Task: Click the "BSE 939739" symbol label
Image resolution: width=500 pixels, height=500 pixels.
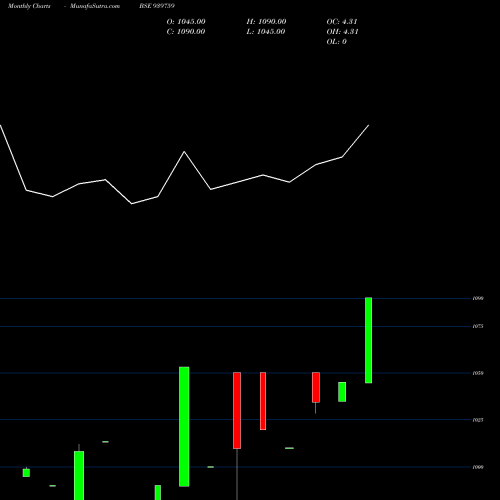Action: [x=157, y=6]
